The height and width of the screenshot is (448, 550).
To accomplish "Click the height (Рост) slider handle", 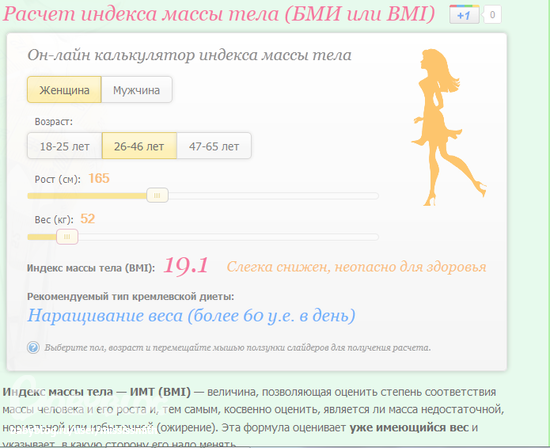I will [x=157, y=195].
